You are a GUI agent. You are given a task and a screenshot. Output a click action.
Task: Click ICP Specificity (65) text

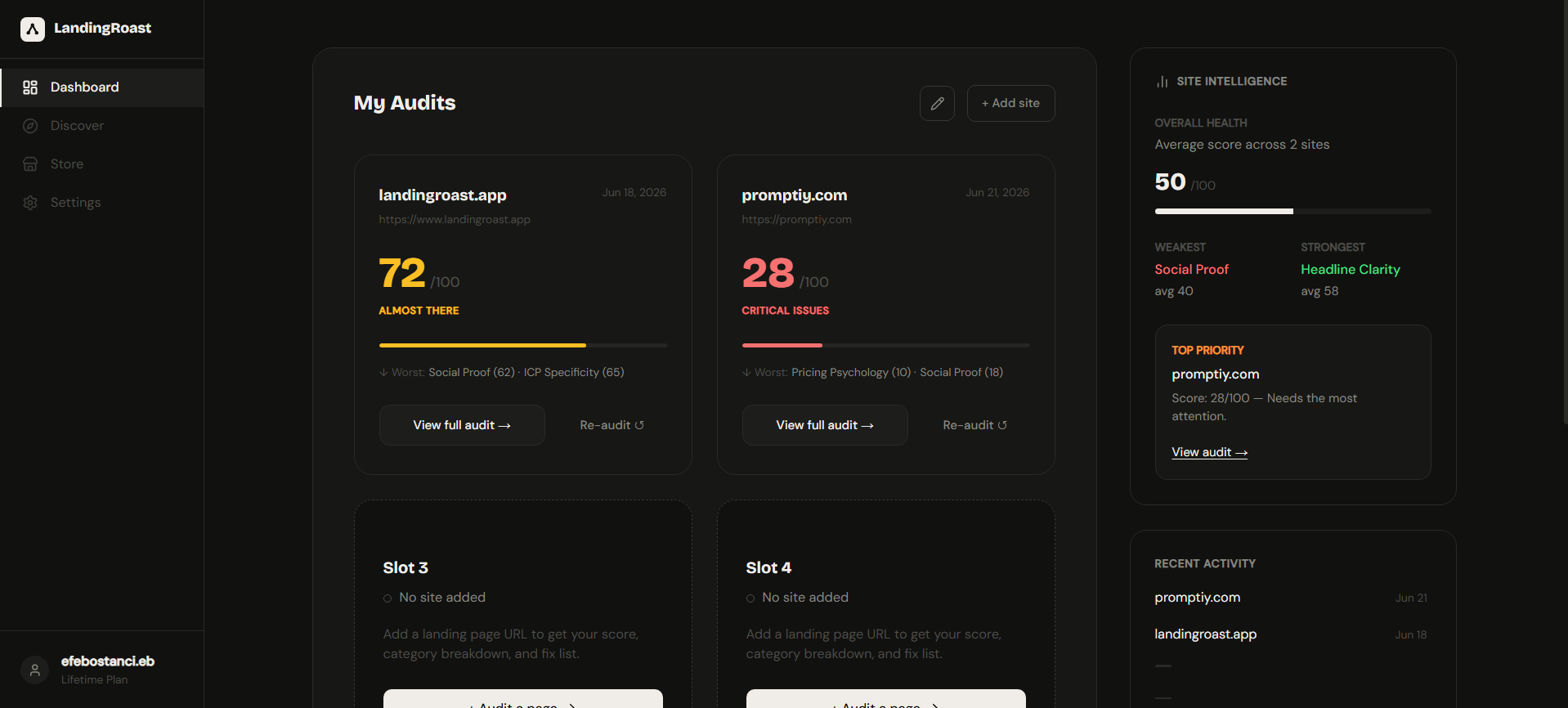pos(574,373)
